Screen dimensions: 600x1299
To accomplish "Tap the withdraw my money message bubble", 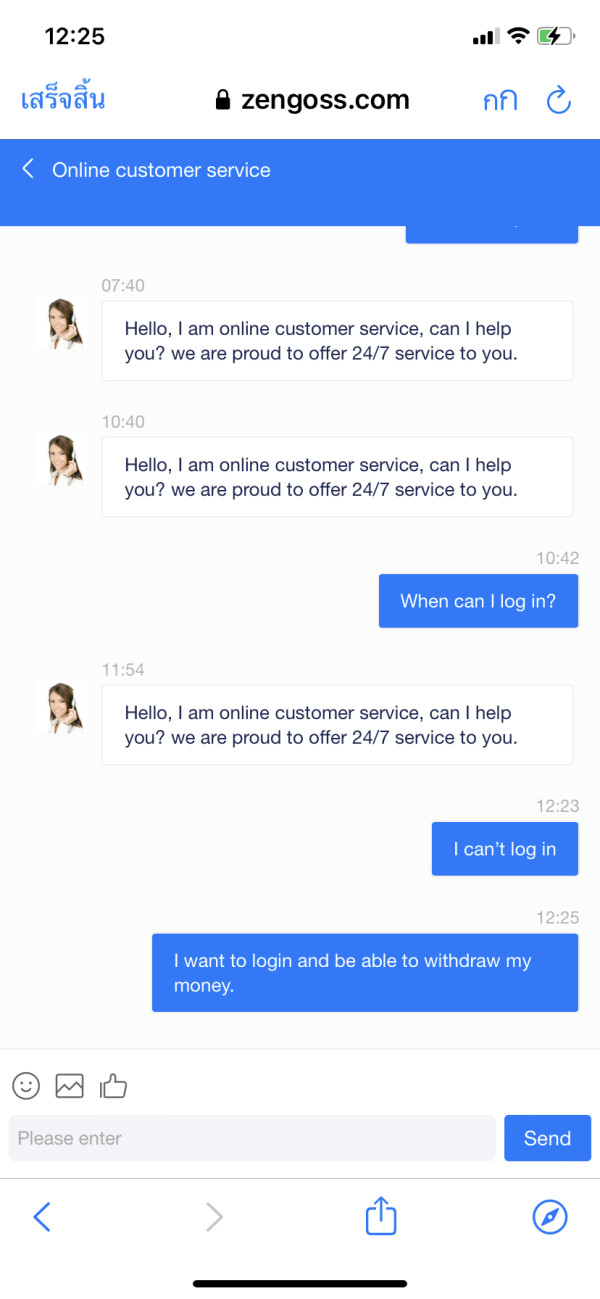I will 365,973.
